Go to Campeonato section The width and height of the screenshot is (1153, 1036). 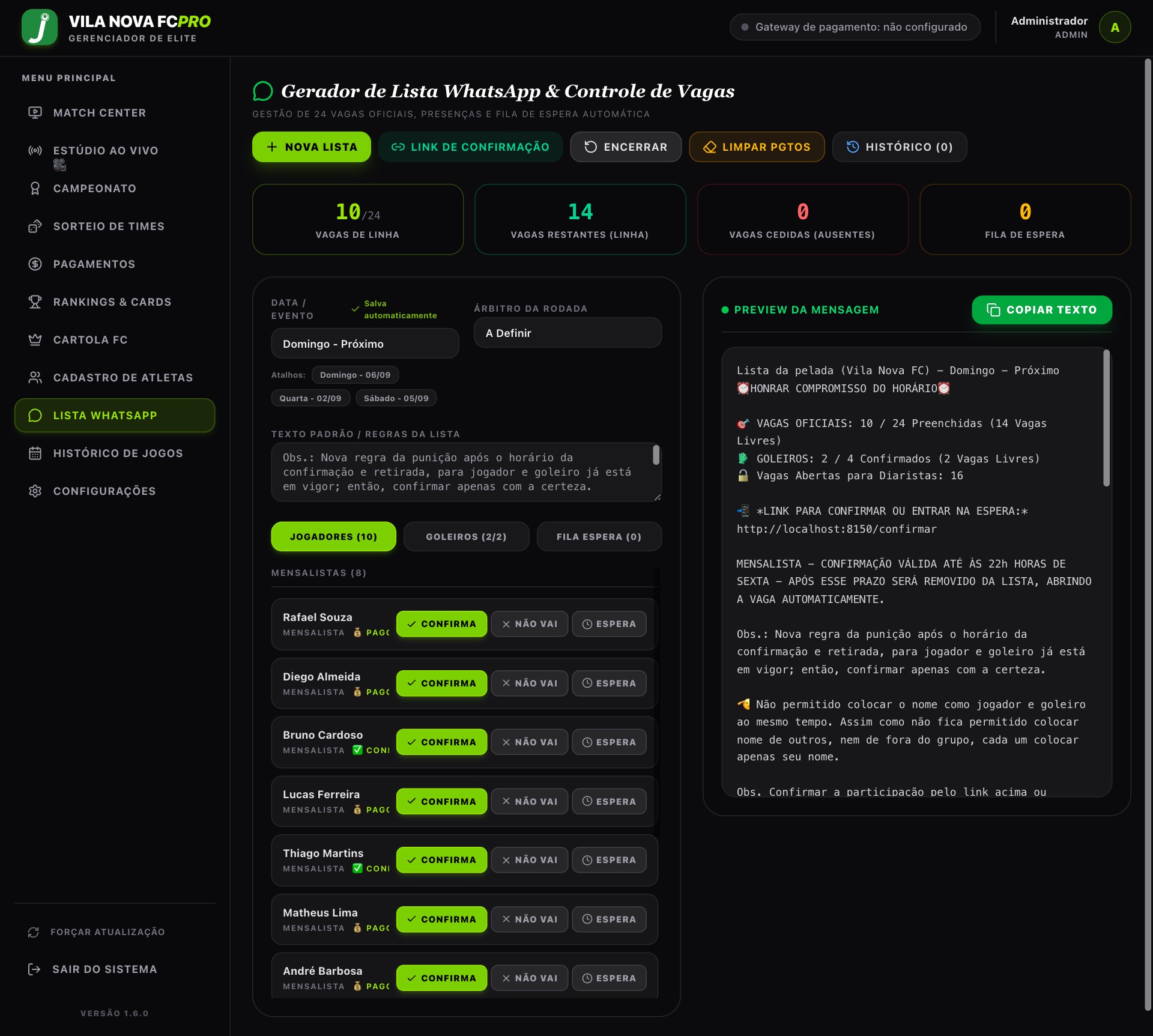[115, 189]
